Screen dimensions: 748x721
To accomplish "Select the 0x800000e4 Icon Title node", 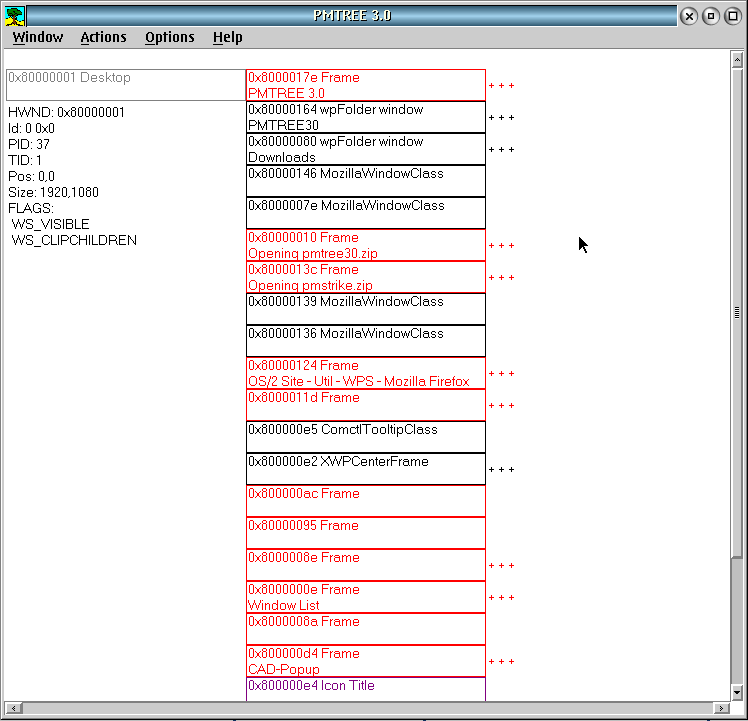I will point(366,689).
